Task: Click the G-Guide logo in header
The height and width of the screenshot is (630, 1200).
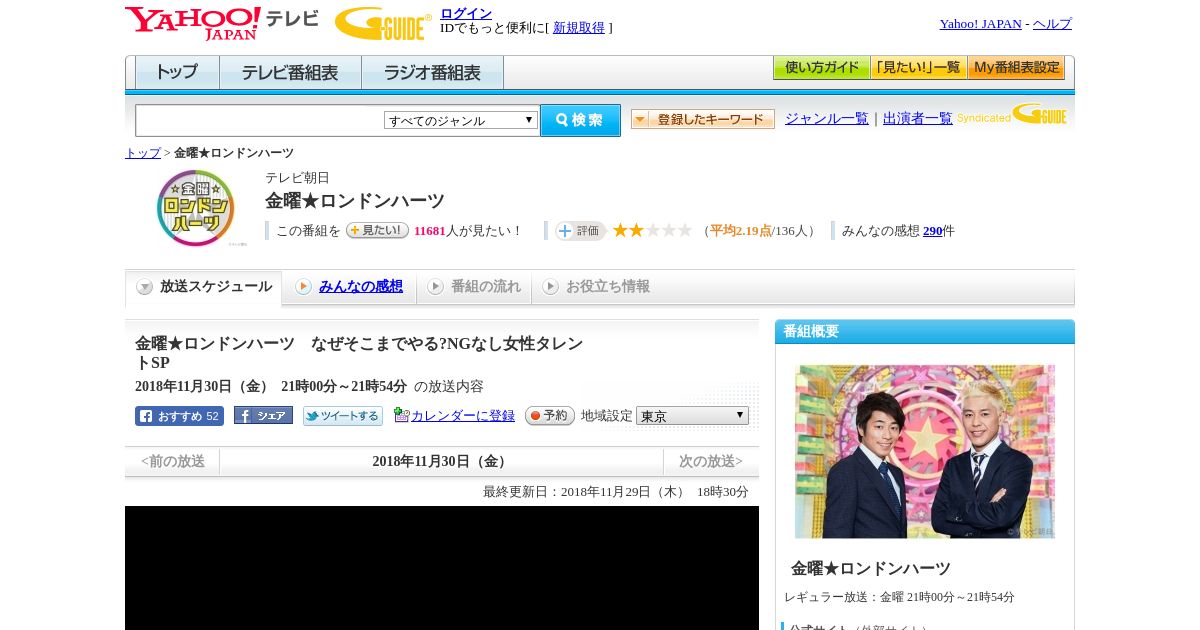Action: tap(383, 23)
